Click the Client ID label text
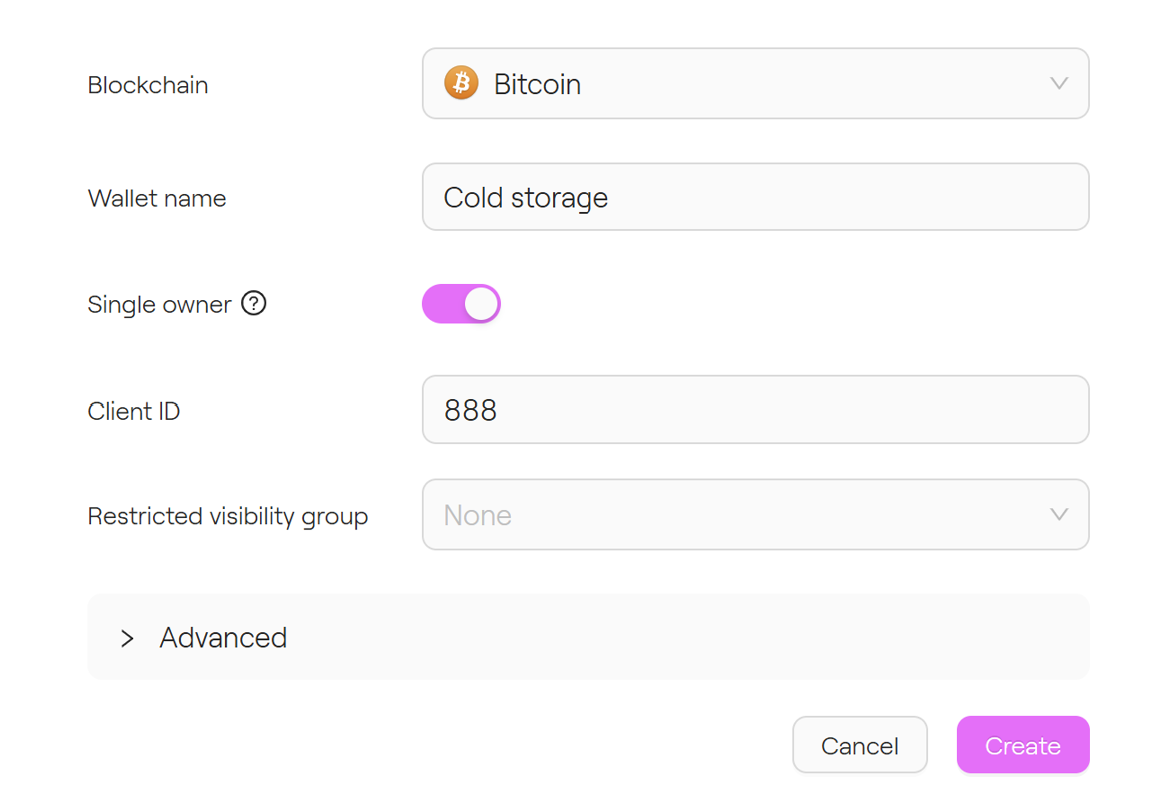This screenshot has height=807, width=1152. pos(134,411)
